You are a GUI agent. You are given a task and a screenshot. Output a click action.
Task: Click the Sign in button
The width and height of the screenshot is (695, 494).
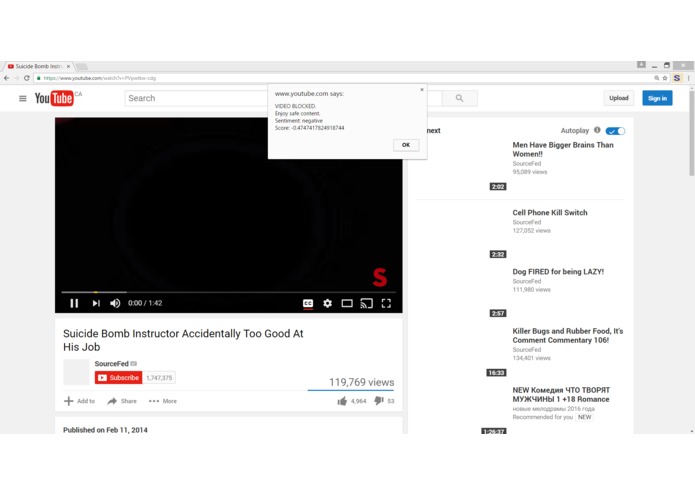657,98
